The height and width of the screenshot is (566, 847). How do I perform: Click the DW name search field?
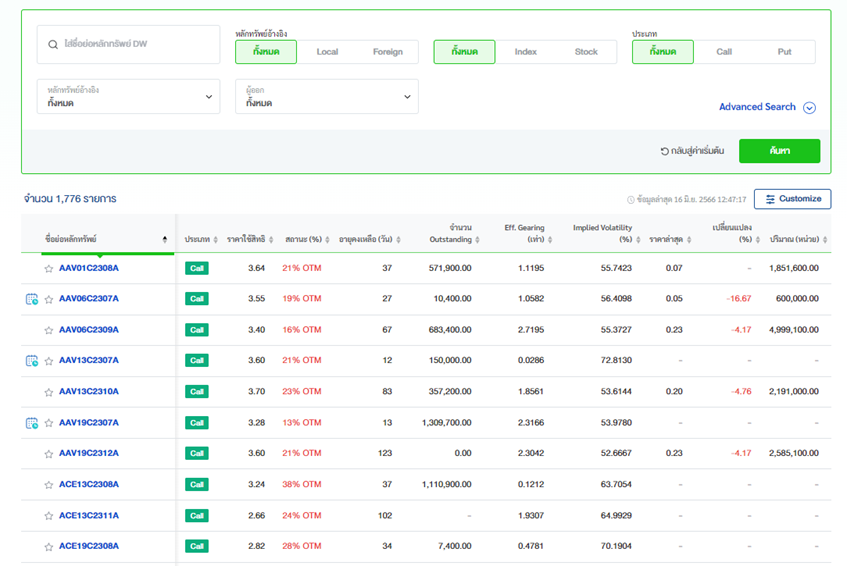tap(128, 45)
